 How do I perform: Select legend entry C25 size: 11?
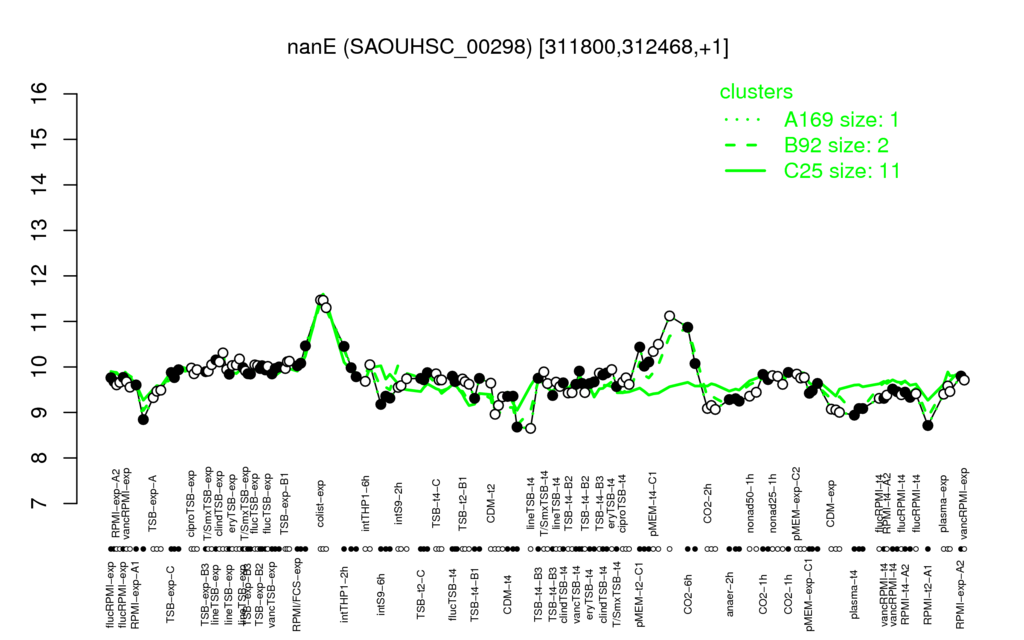coord(842,171)
